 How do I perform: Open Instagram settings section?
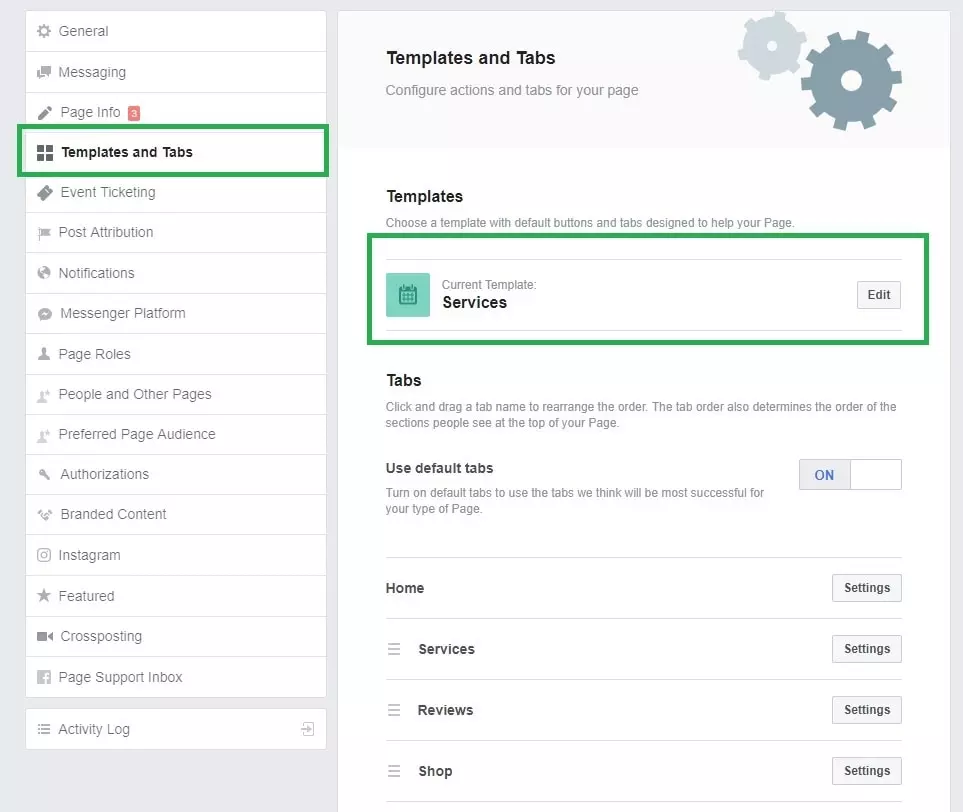coord(176,555)
